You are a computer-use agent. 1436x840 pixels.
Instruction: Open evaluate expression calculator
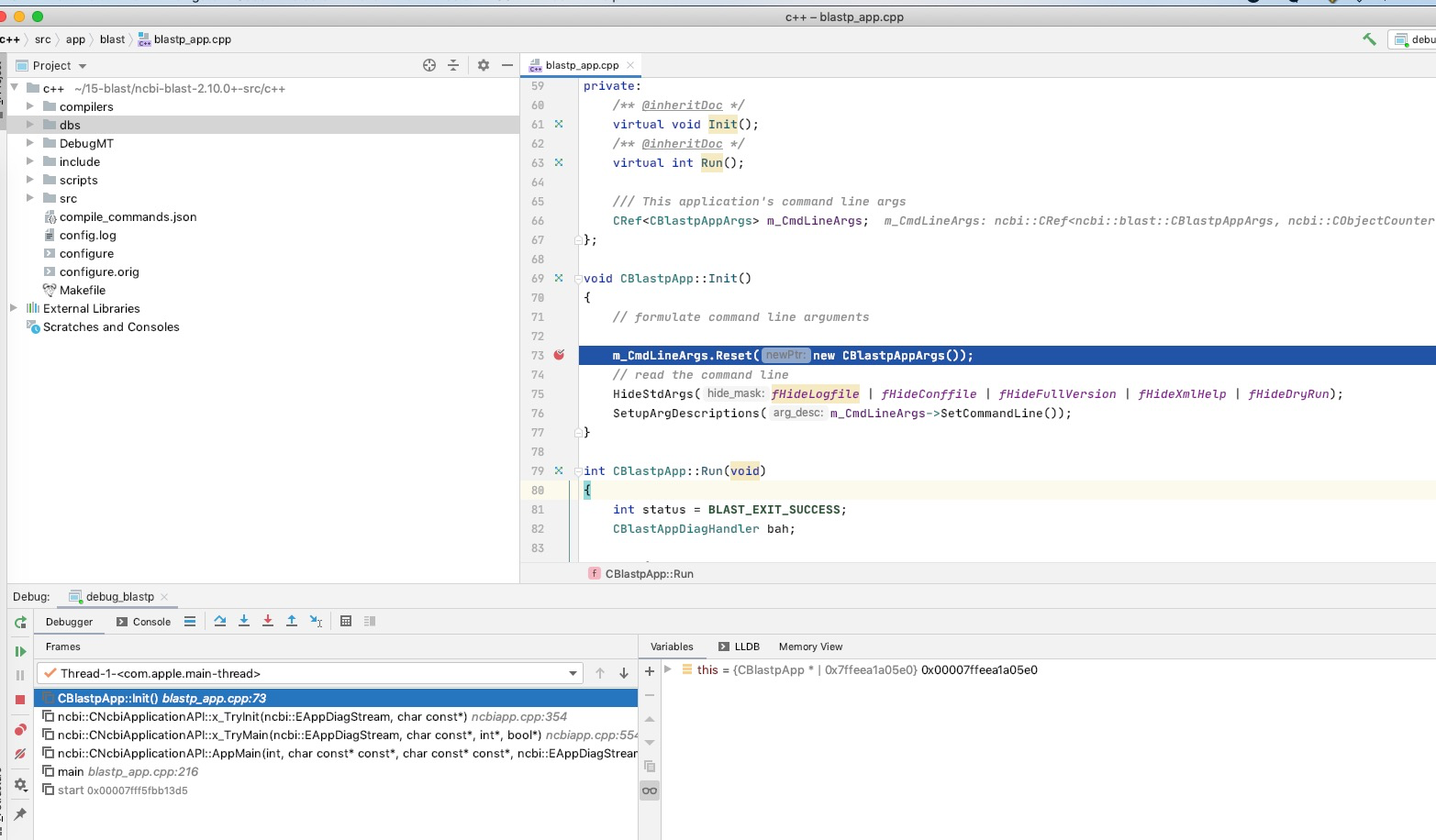pos(346,622)
